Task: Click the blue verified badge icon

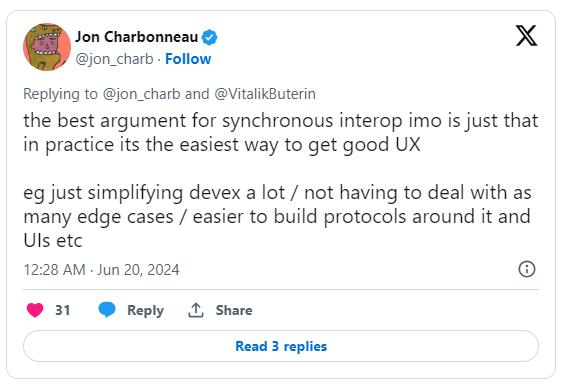Action: coord(209,37)
